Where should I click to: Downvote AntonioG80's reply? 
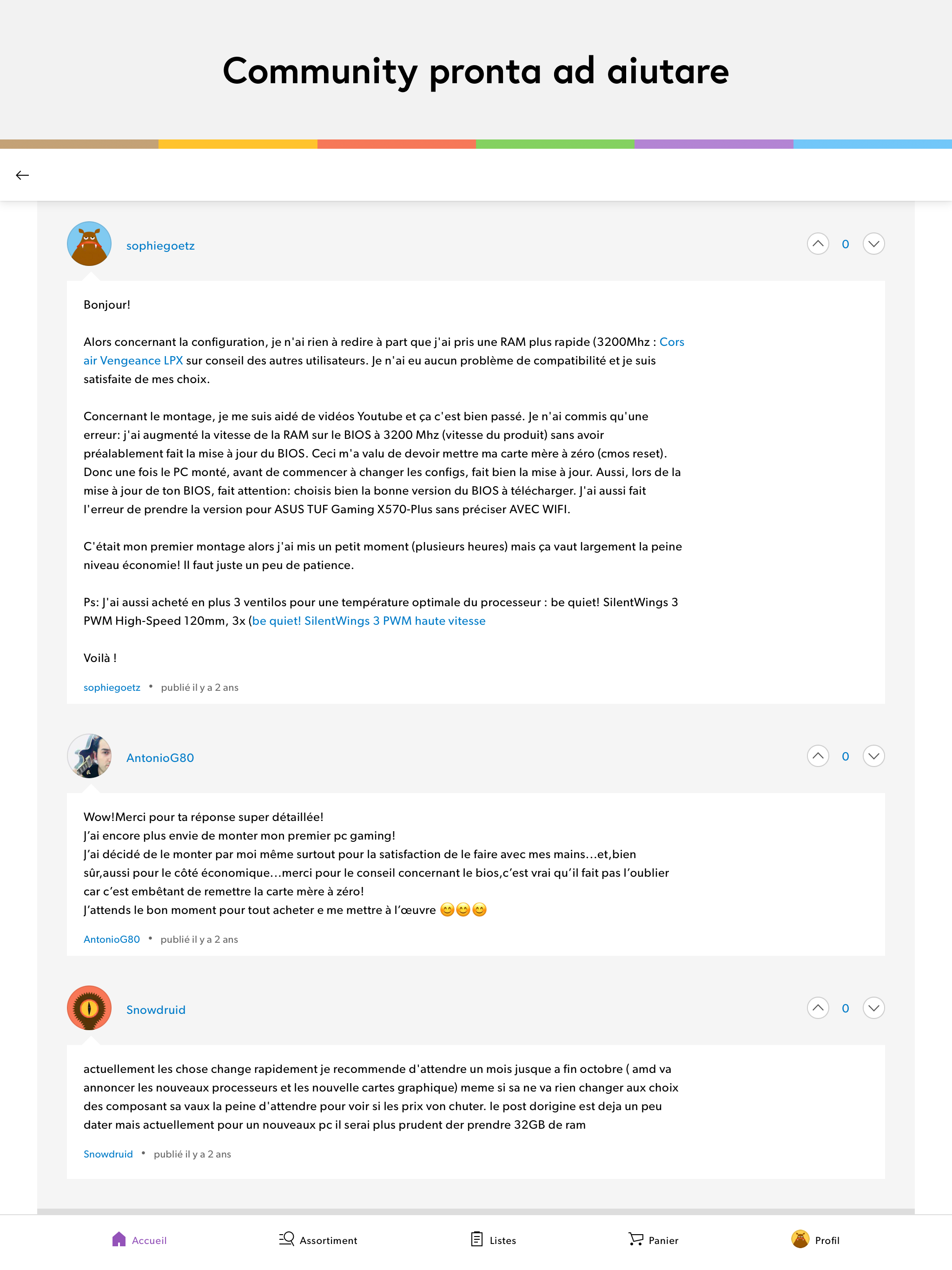873,756
